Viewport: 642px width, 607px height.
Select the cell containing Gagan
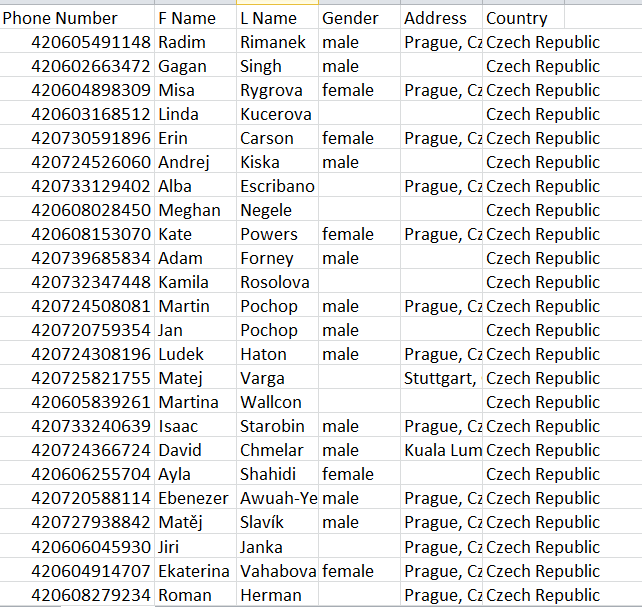tap(195, 66)
